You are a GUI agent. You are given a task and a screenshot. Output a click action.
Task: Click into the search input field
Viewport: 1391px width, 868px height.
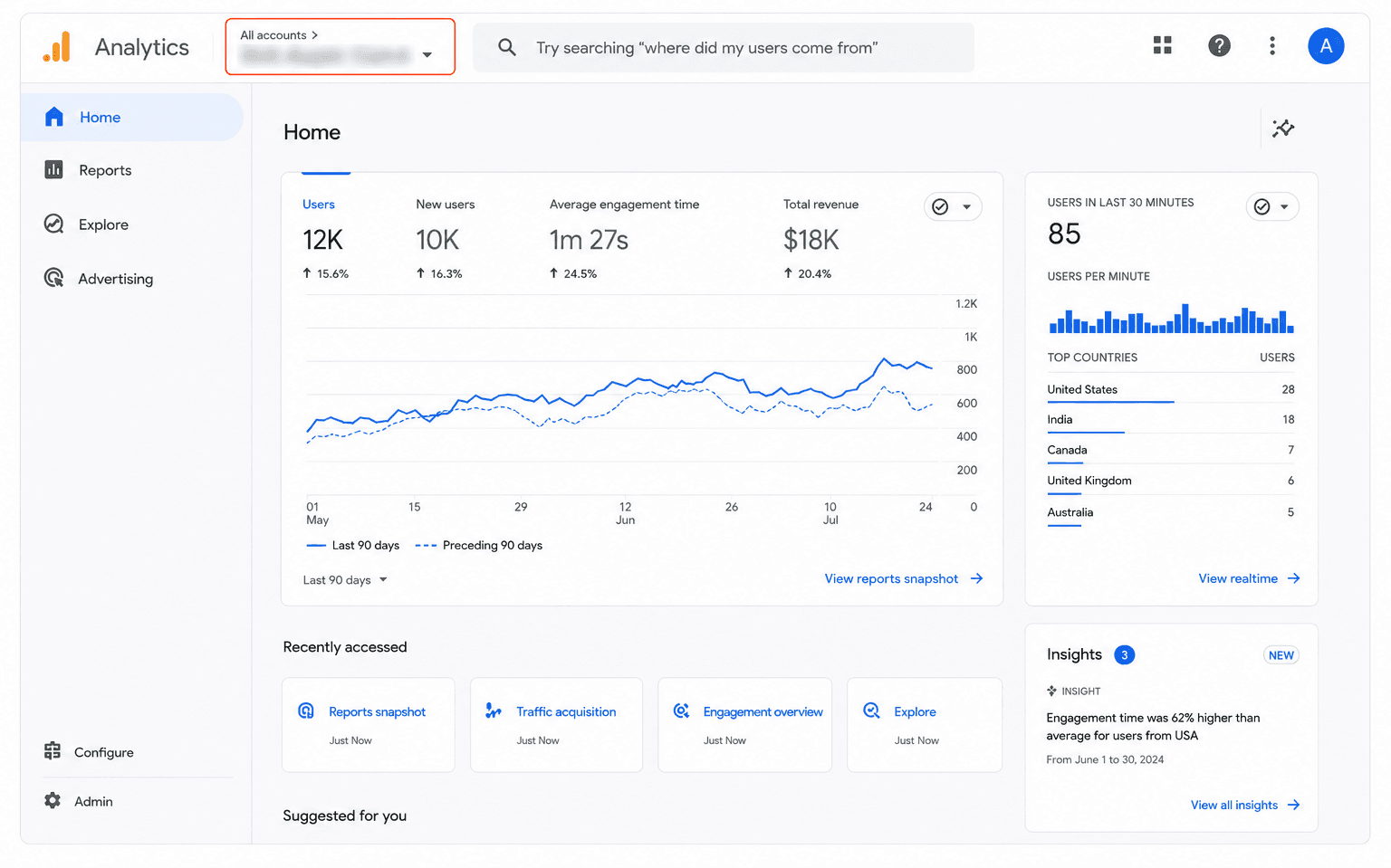point(724,47)
